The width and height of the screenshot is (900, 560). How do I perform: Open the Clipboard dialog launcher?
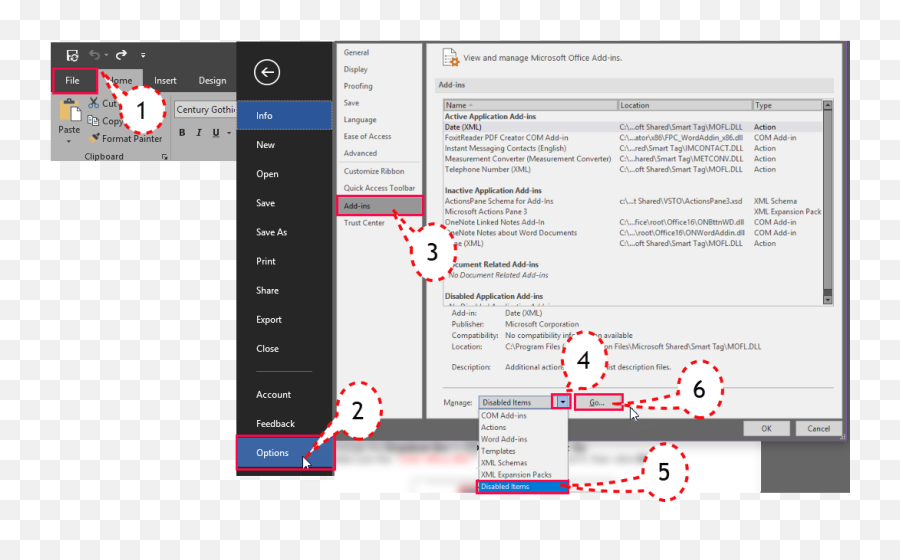coord(165,156)
